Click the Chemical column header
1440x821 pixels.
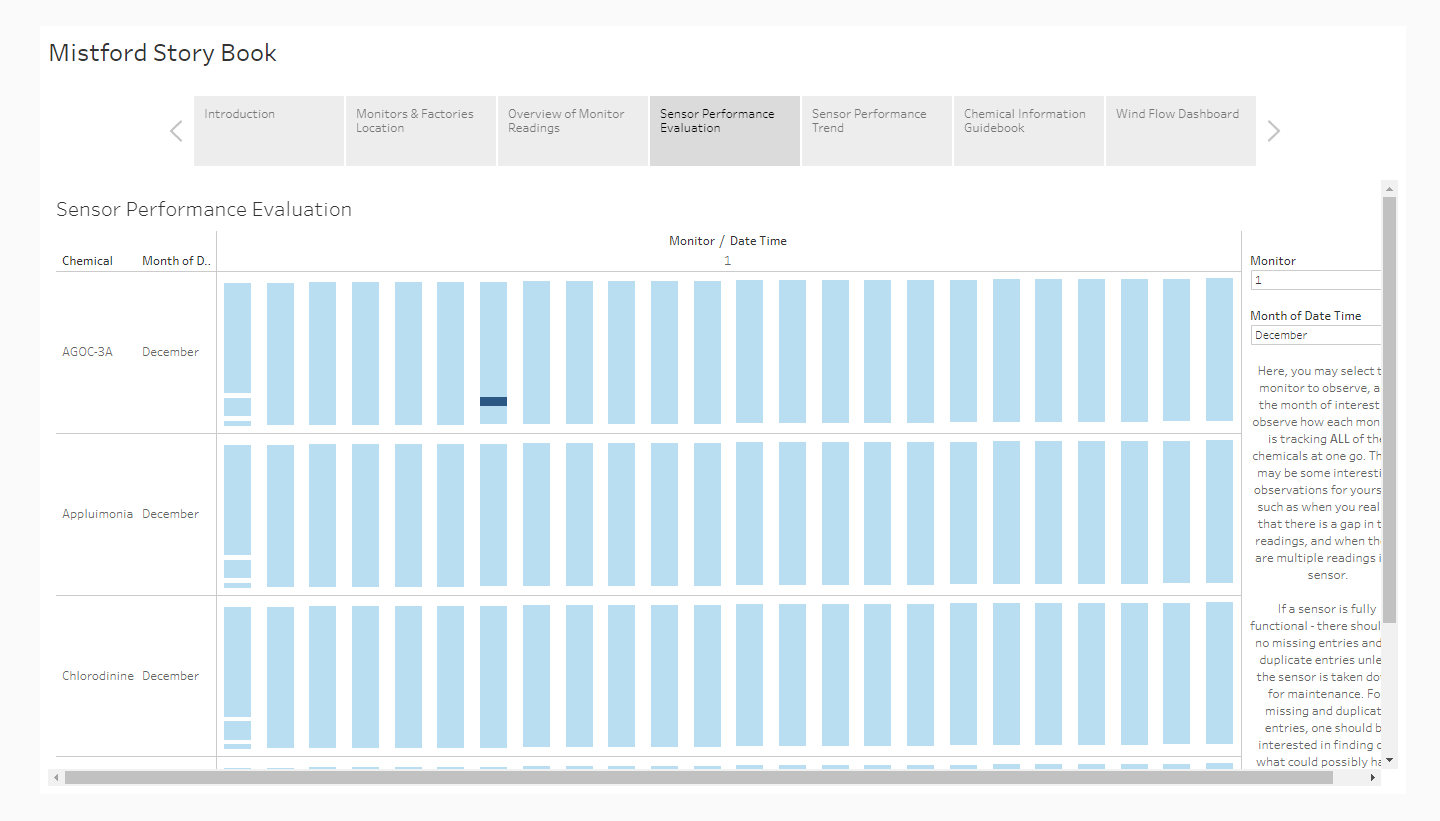tap(87, 261)
